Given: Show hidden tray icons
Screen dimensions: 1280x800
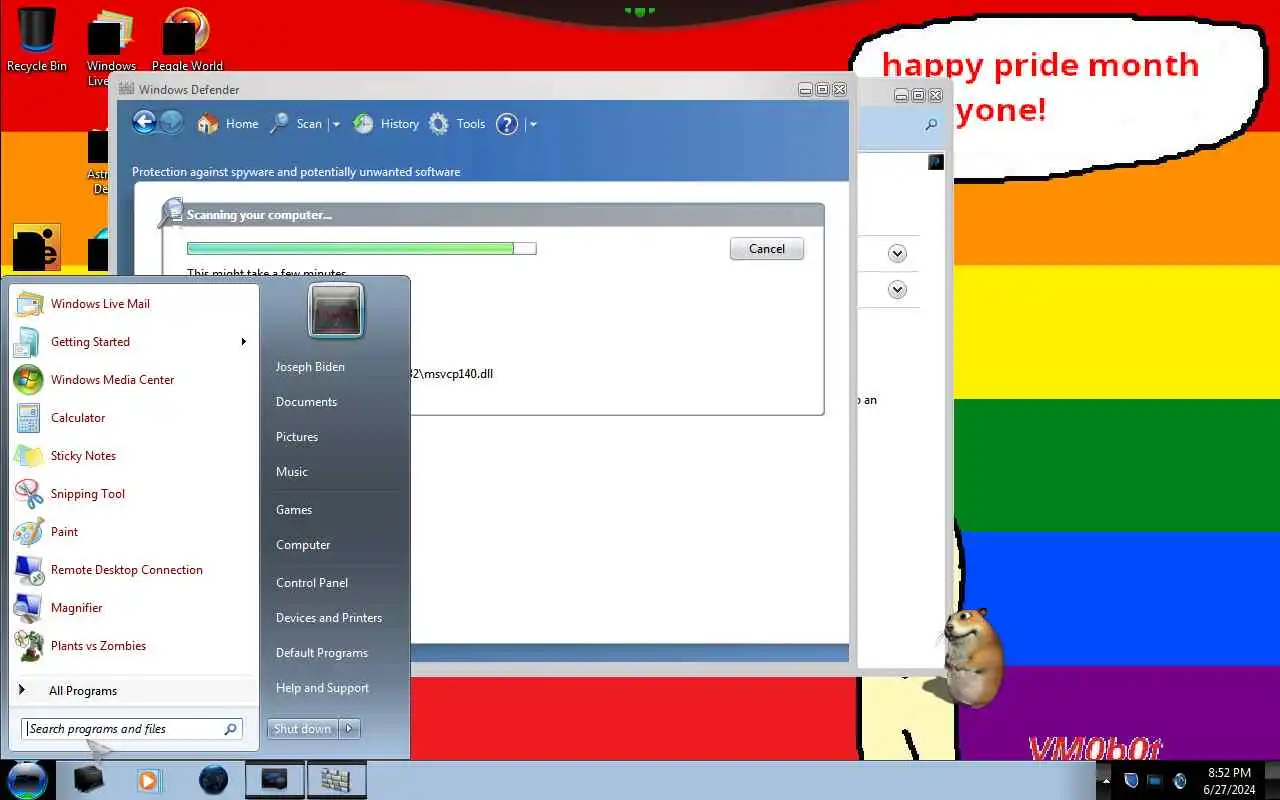Looking at the screenshot, I should [x=1106, y=781].
